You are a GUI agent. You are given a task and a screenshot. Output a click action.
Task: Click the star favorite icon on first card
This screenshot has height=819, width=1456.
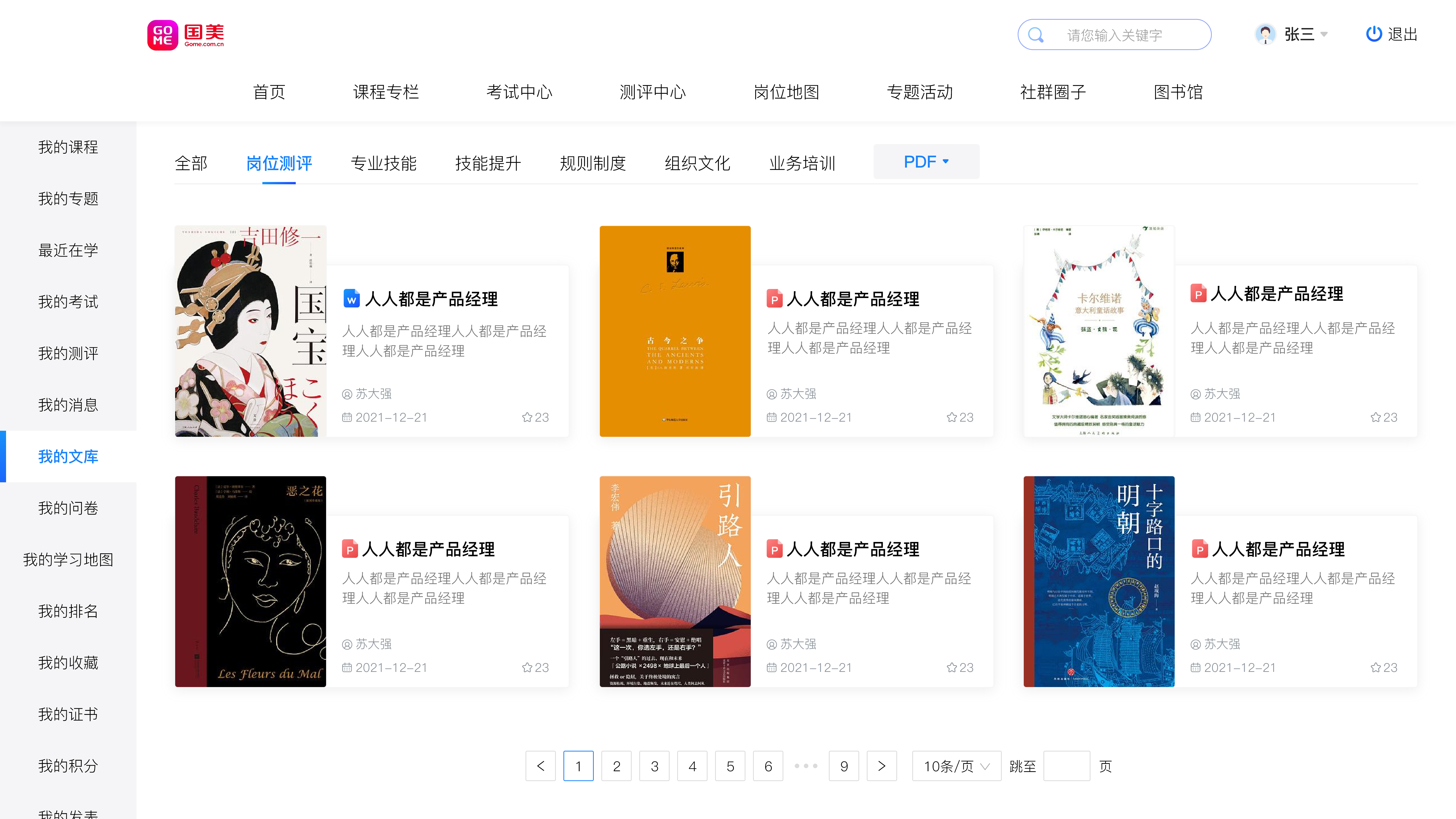pos(527,417)
